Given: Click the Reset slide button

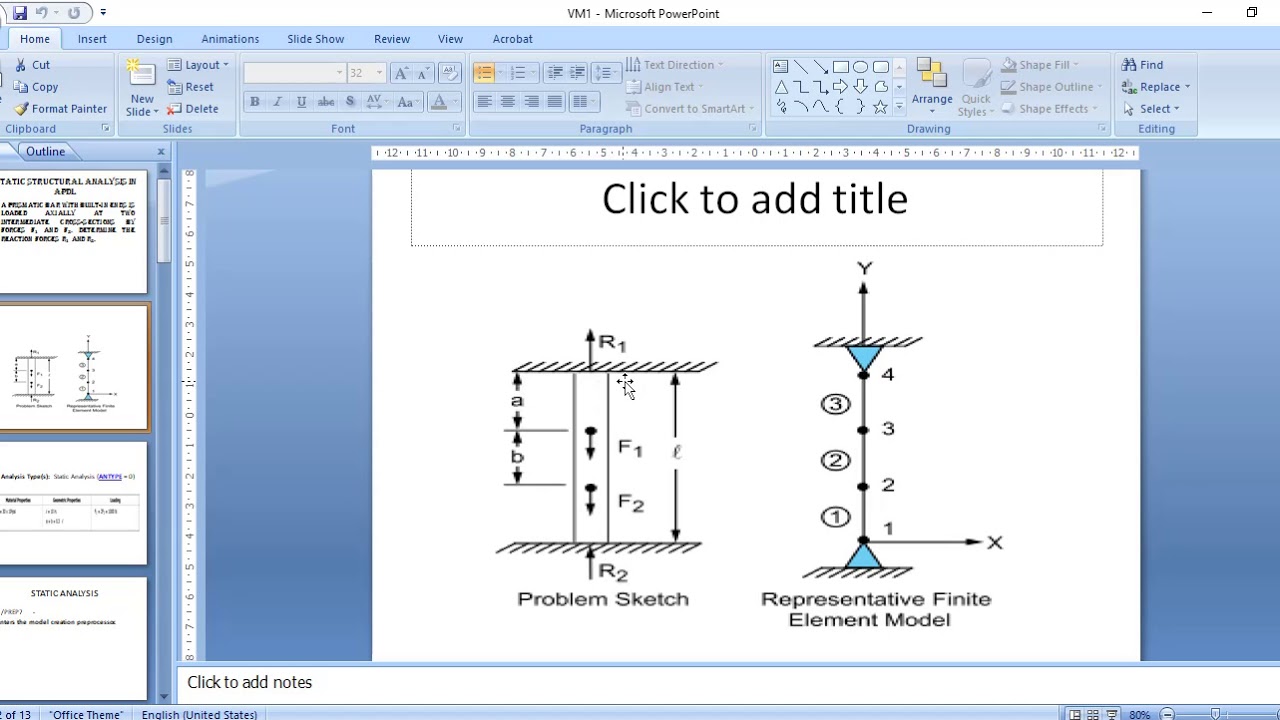Looking at the screenshot, I should (191, 87).
